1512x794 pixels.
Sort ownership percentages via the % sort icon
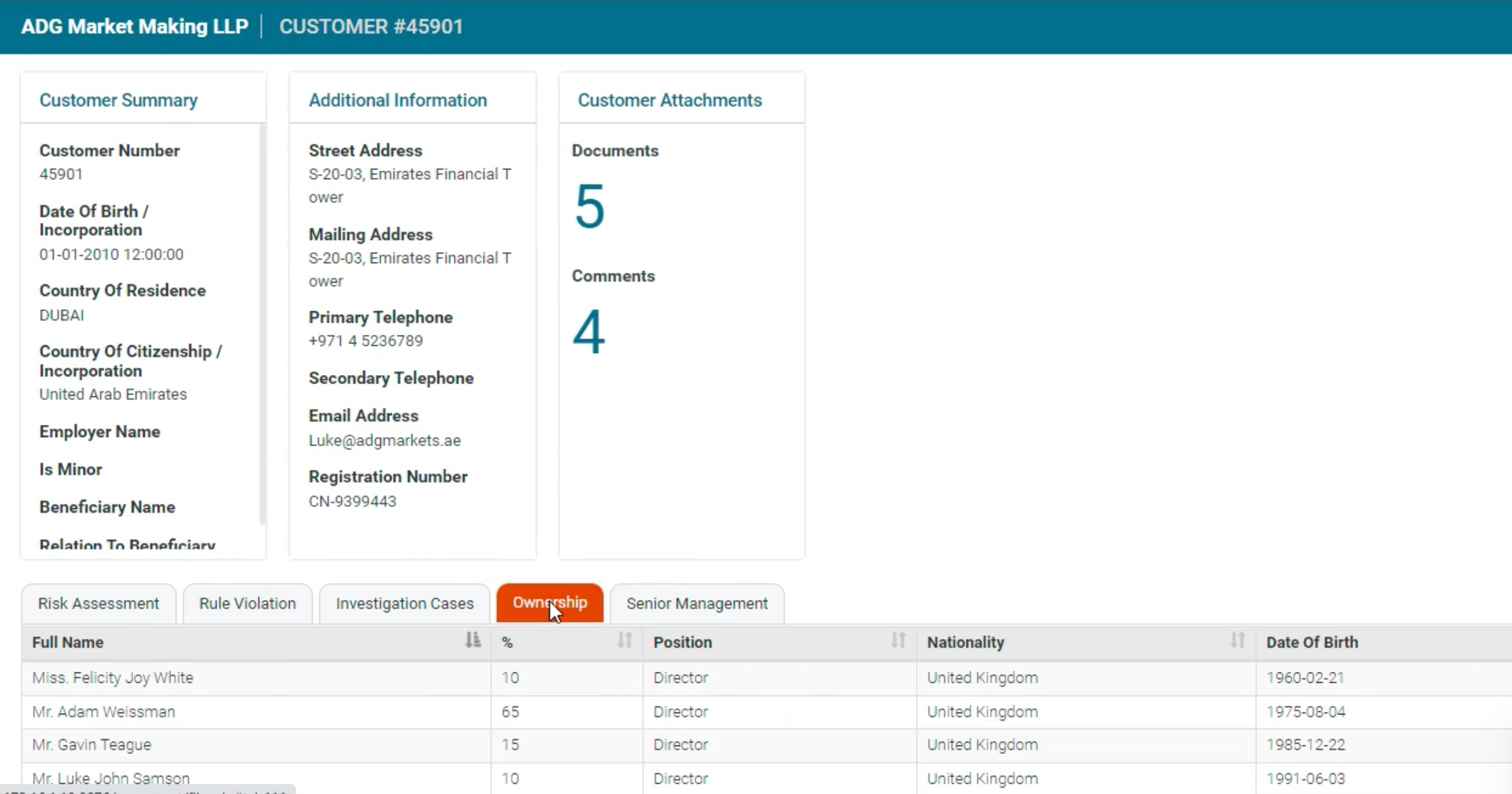click(623, 641)
